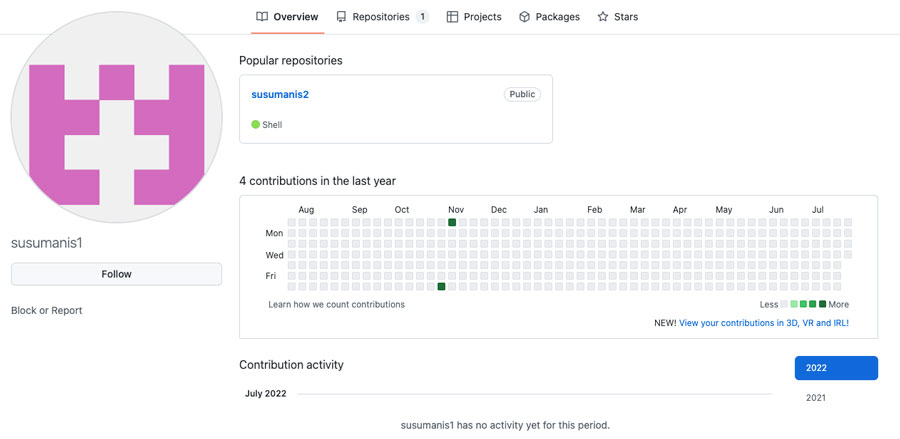
Task: Click the dark green November Sunday contribution cell
Action: pos(452,222)
